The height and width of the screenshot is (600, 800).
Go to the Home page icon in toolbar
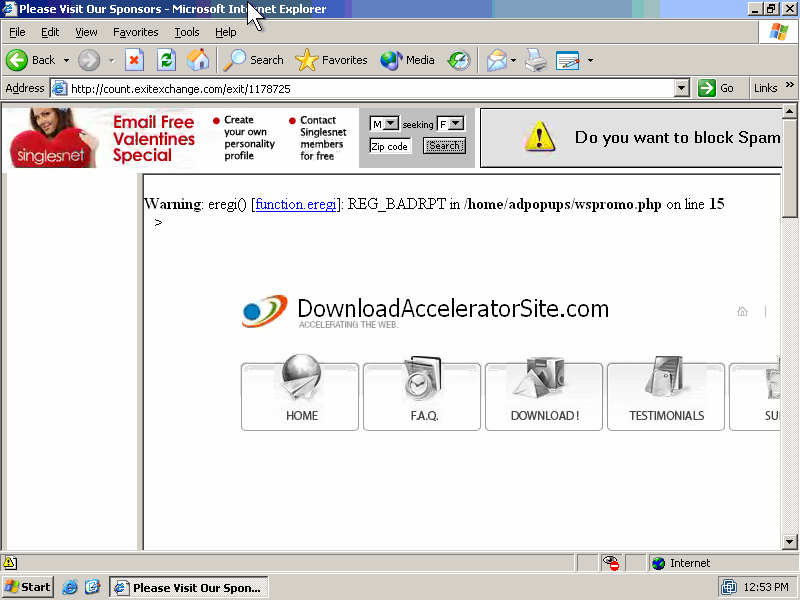click(x=198, y=60)
